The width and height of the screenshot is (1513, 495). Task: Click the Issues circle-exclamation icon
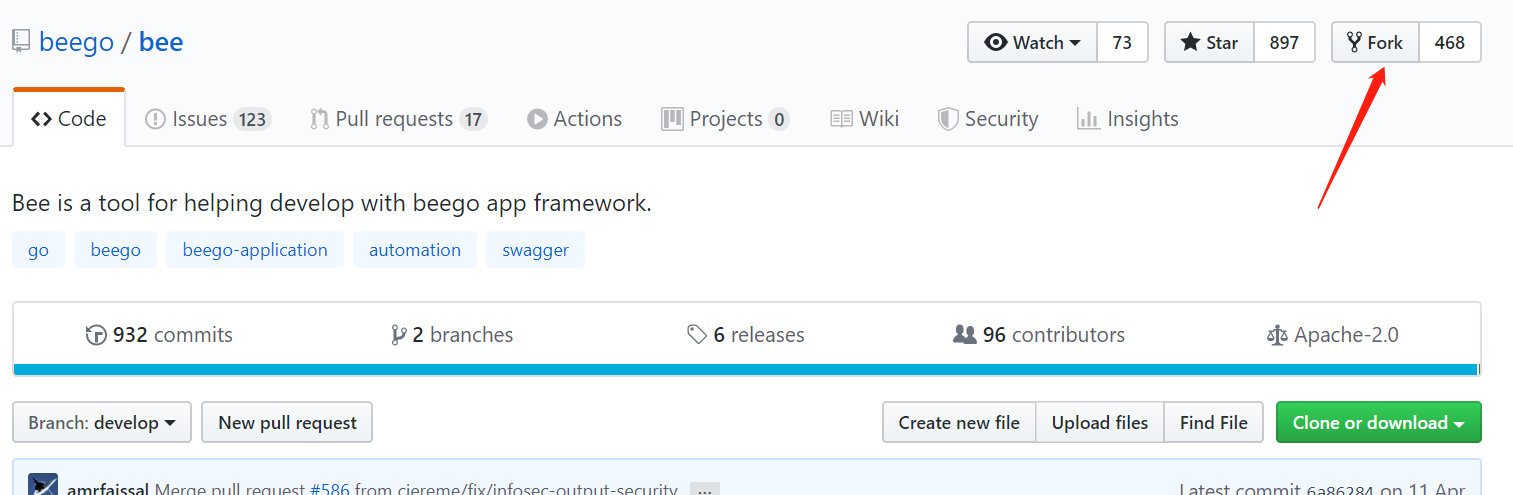click(155, 119)
